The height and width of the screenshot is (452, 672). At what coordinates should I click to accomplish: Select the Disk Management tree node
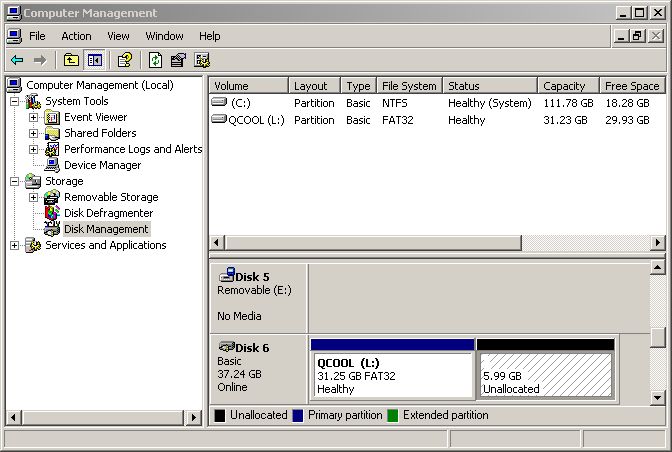click(x=106, y=229)
